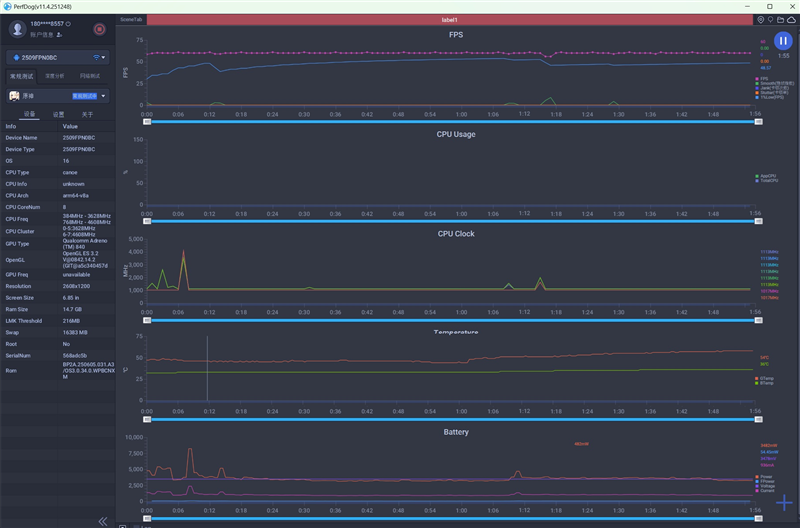Click the label1 red label bar
This screenshot has width=800, height=528.
click(x=449, y=19)
